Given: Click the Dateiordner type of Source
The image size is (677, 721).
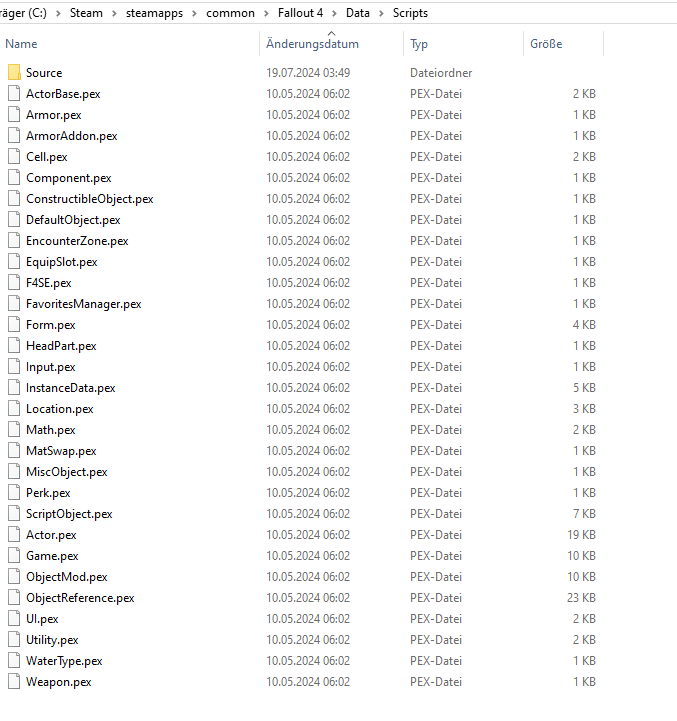Looking at the screenshot, I should coord(441,73).
